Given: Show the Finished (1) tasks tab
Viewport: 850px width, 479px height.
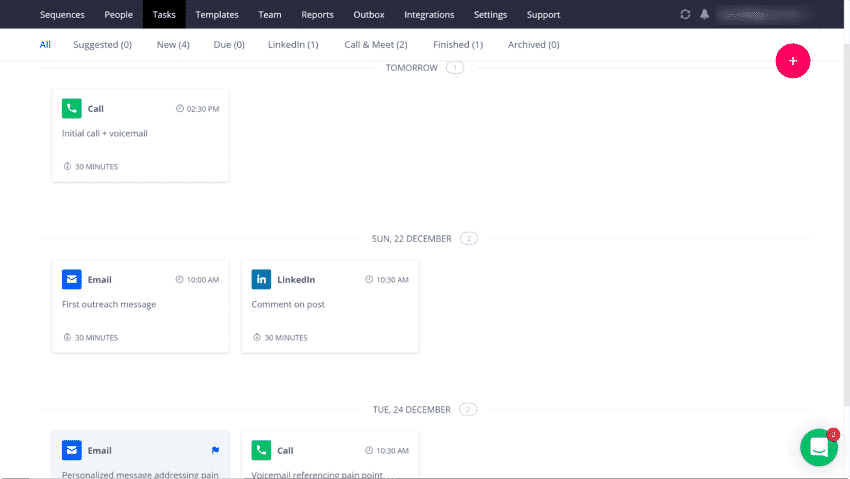Looking at the screenshot, I should click(458, 44).
